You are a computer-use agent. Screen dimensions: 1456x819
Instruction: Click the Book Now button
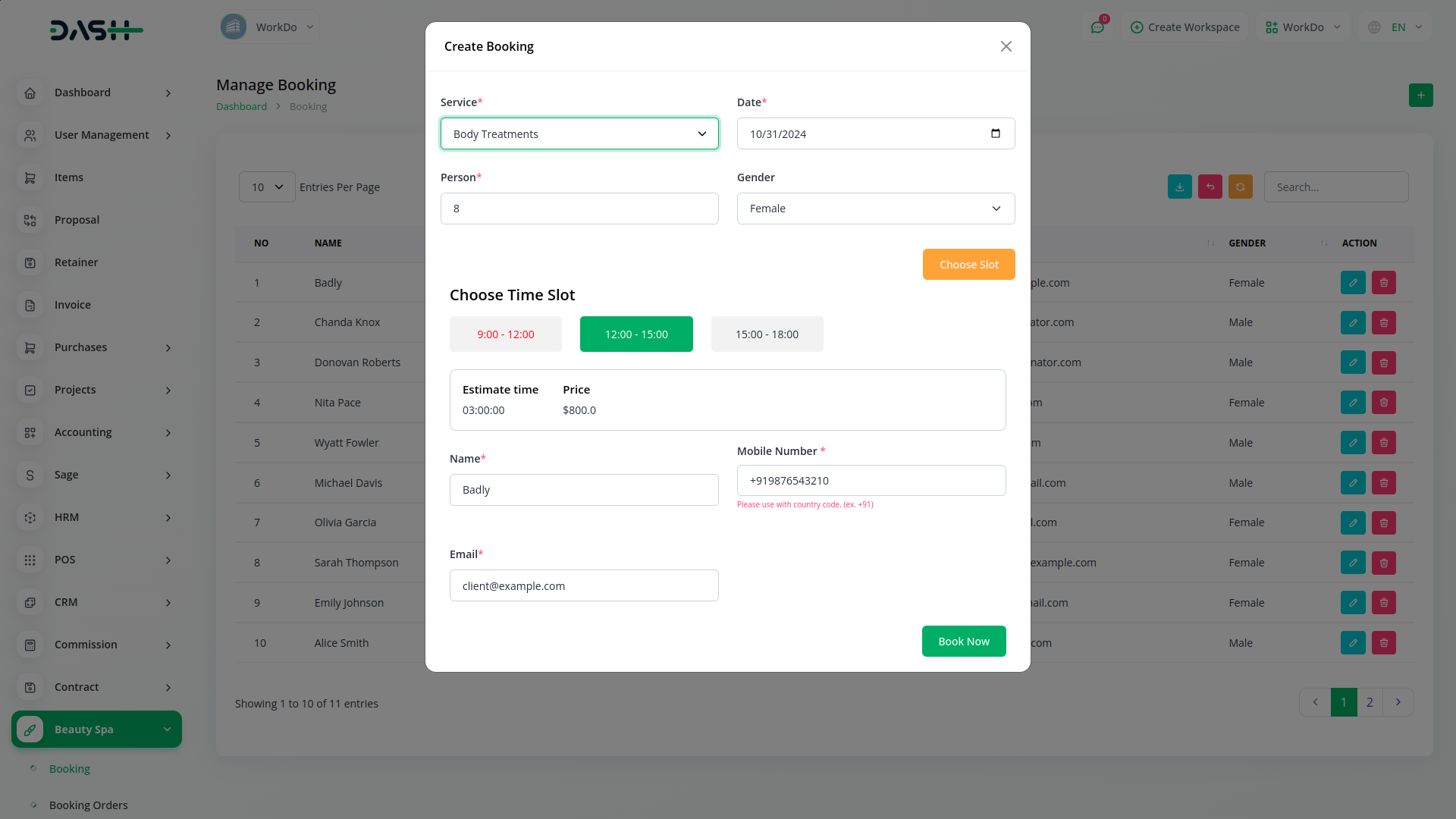click(x=963, y=642)
